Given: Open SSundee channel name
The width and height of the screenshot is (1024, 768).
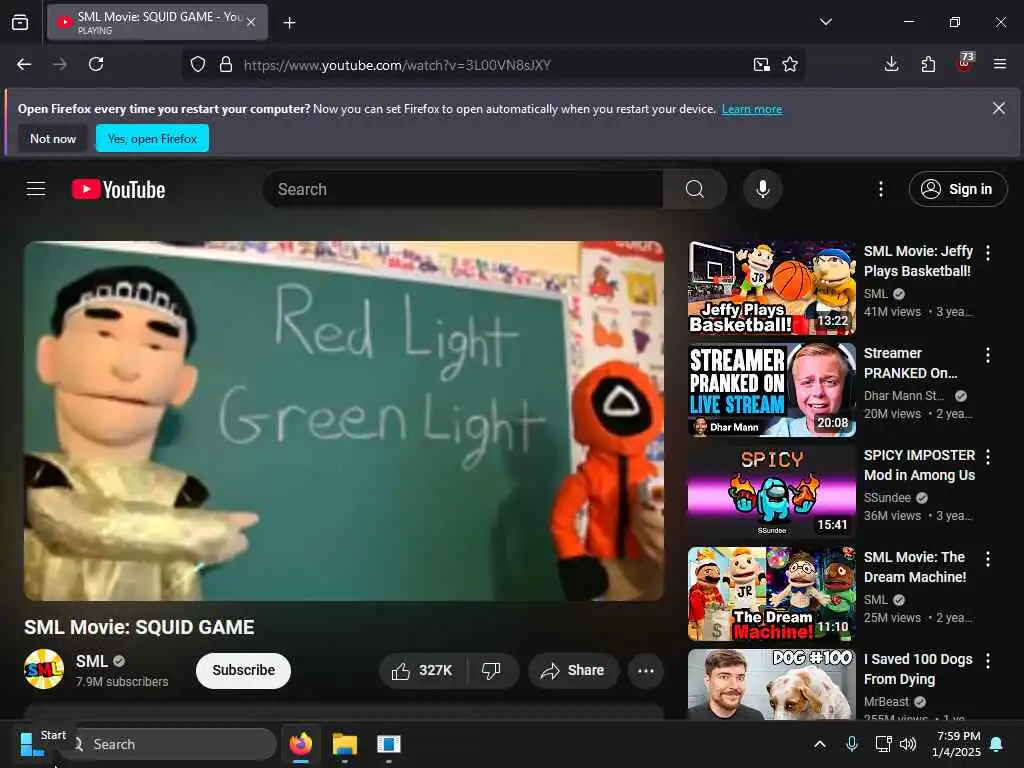Looking at the screenshot, I should pyautogui.click(x=887, y=498).
